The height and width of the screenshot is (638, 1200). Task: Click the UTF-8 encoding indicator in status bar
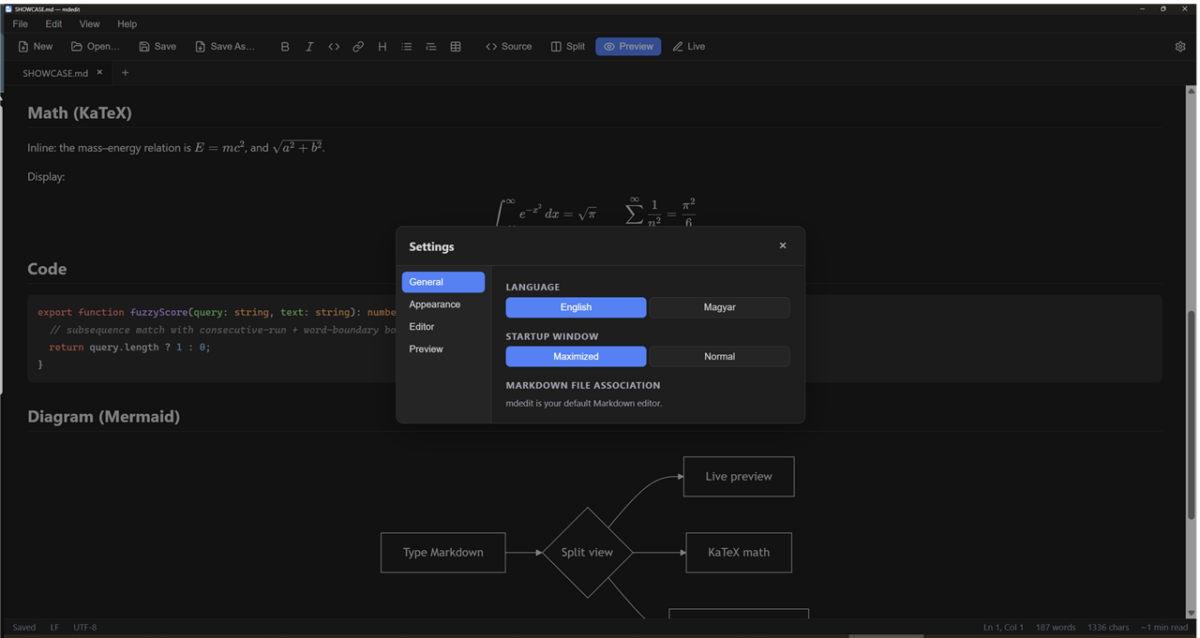(85, 628)
